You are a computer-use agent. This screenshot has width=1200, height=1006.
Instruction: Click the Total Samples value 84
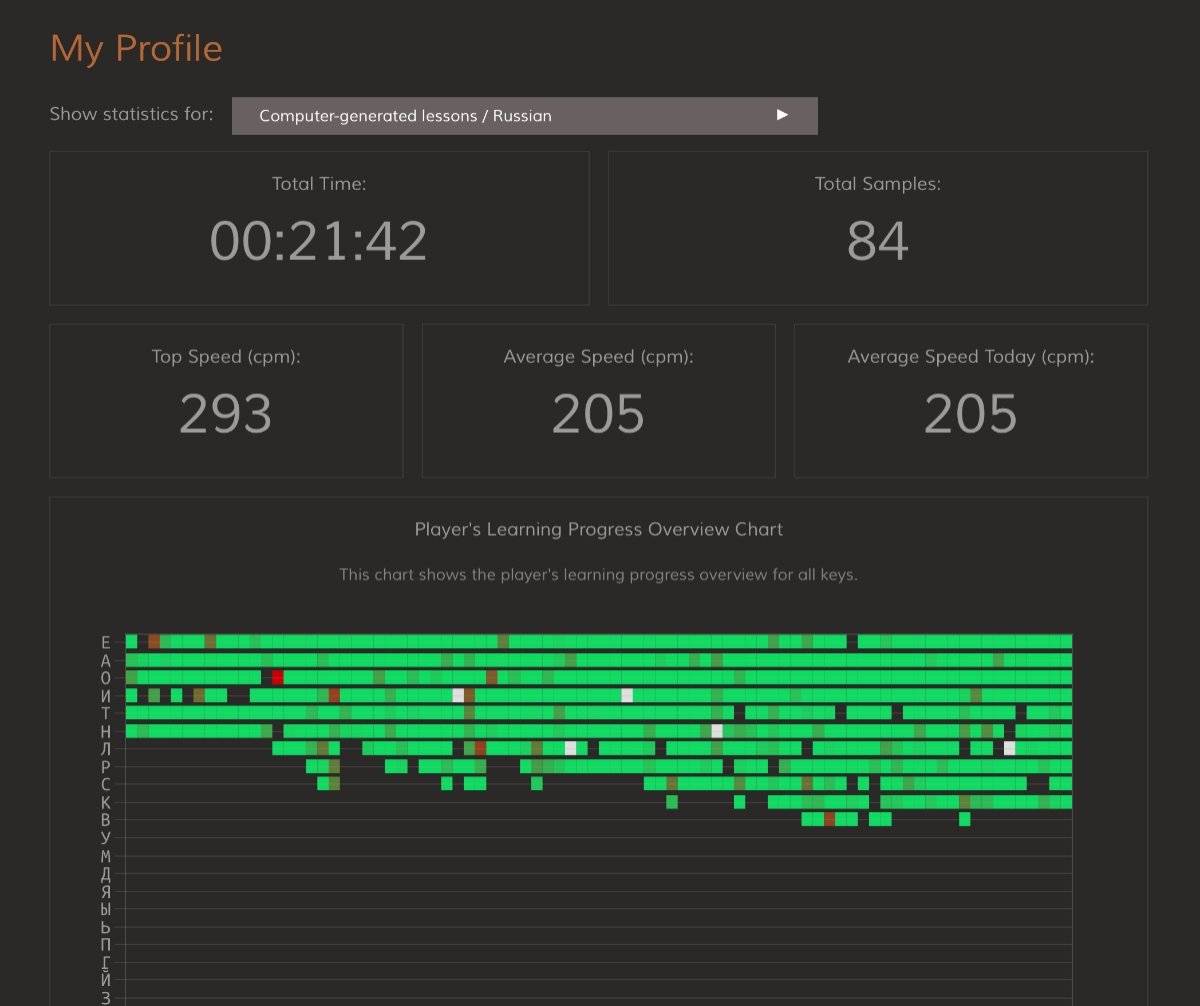[877, 241]
